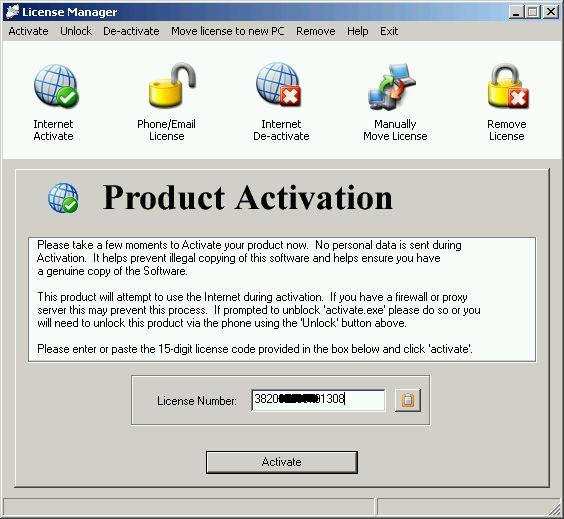This screenshot has height=519, width=564.
Task: Open the De-activate menu
Action: point(131,31)
